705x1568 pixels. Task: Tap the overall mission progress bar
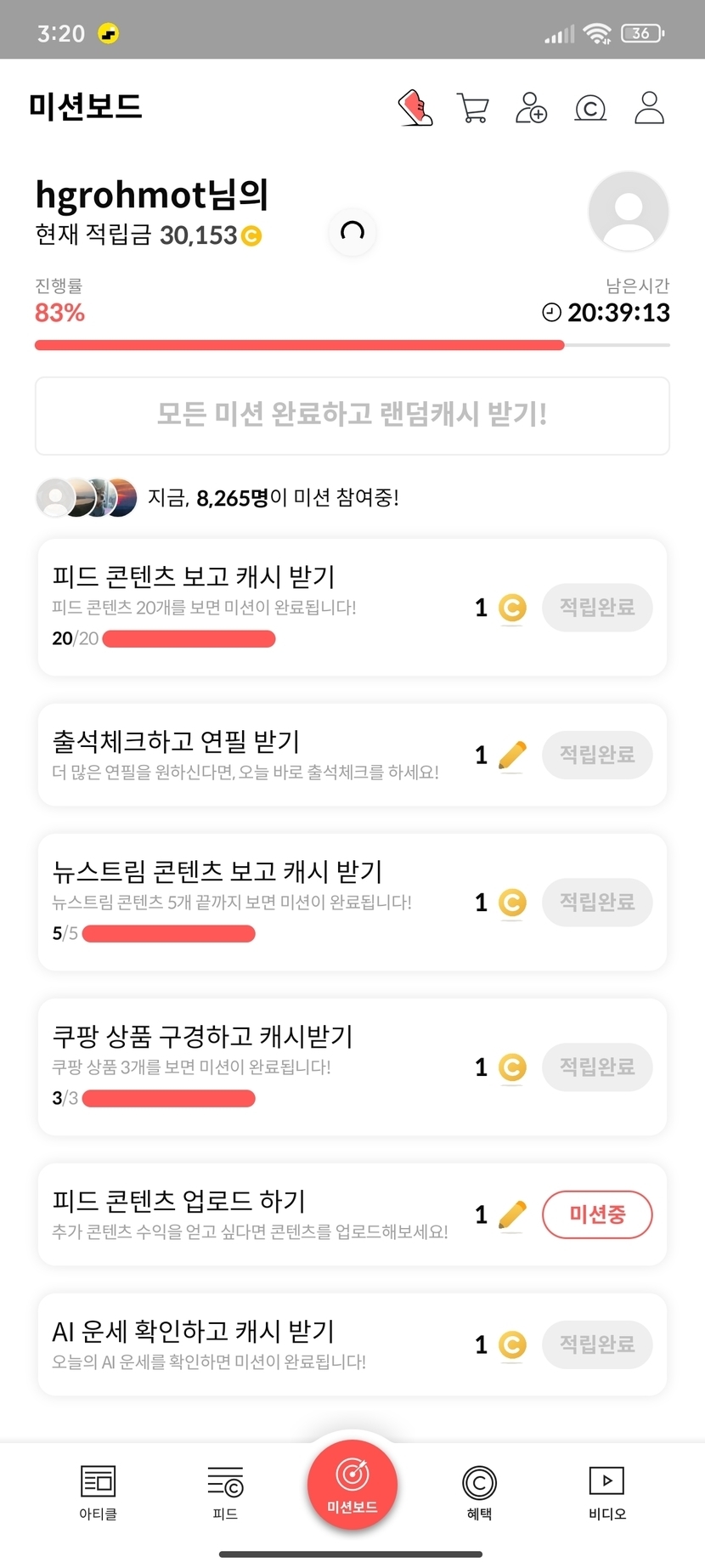click(352, 345)
